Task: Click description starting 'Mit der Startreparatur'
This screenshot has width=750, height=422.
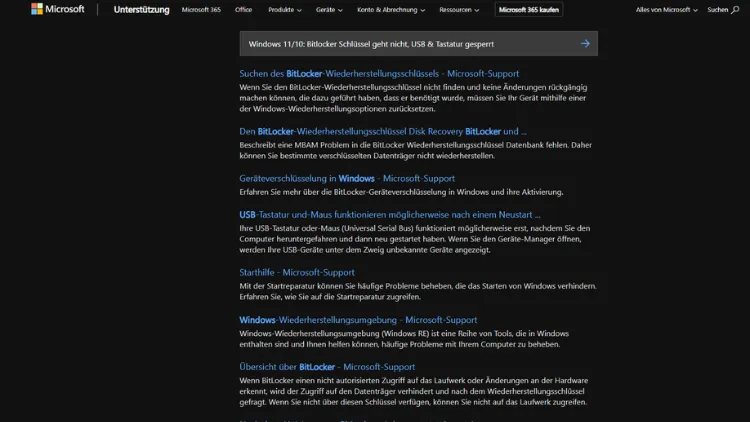Action: pos(418,291)
